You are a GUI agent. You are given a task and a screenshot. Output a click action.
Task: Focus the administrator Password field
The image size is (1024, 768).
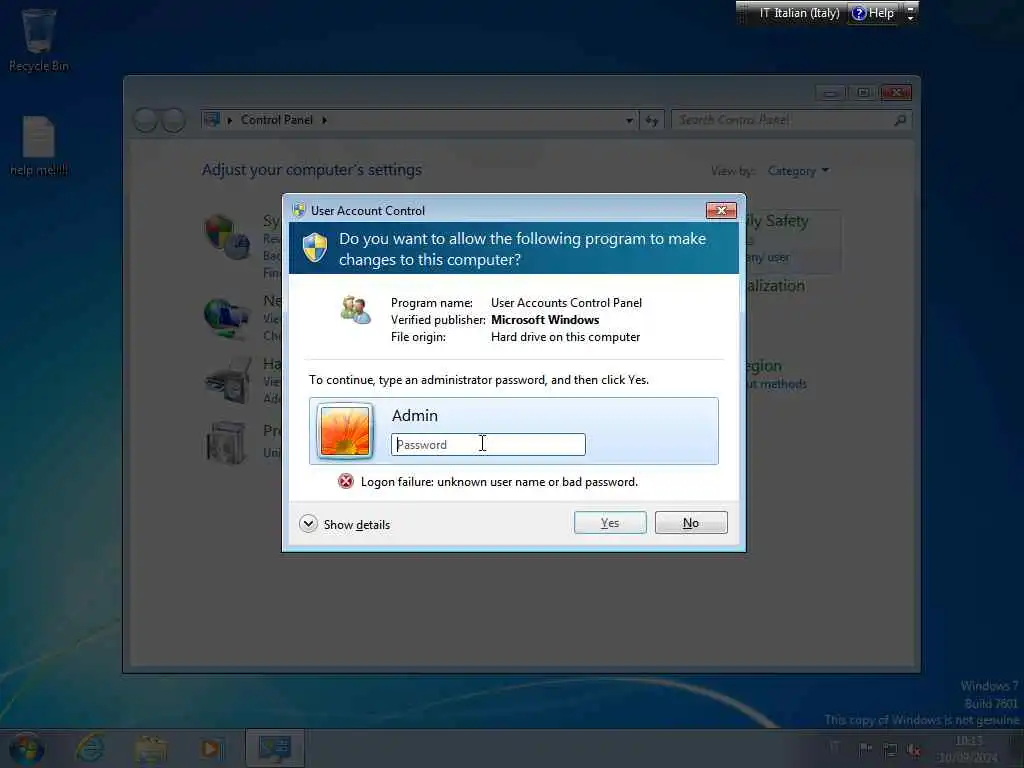pos(488,445)
